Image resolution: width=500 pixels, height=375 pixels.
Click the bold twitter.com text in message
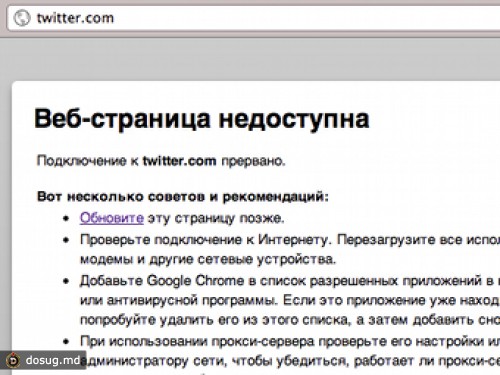tap(180, 161)
